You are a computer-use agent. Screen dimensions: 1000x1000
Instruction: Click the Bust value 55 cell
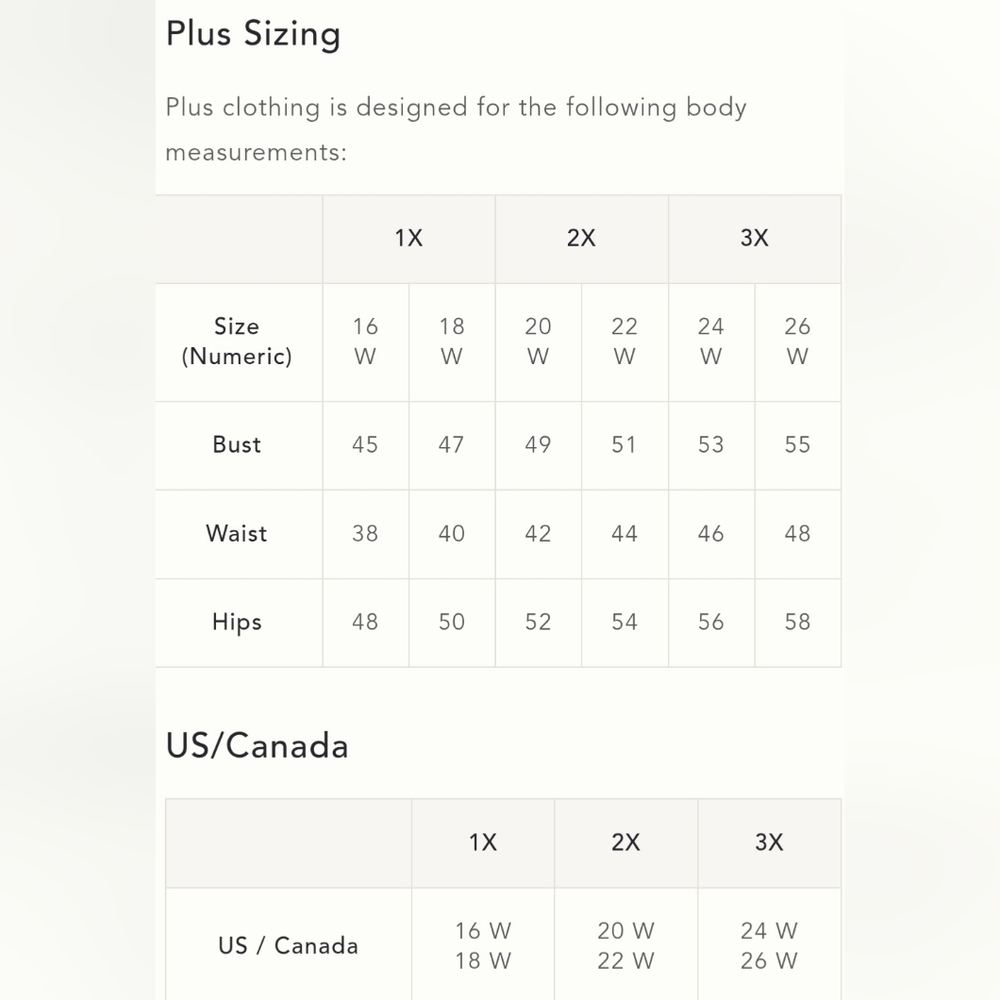pyautogui.click(x=797, y=445)
